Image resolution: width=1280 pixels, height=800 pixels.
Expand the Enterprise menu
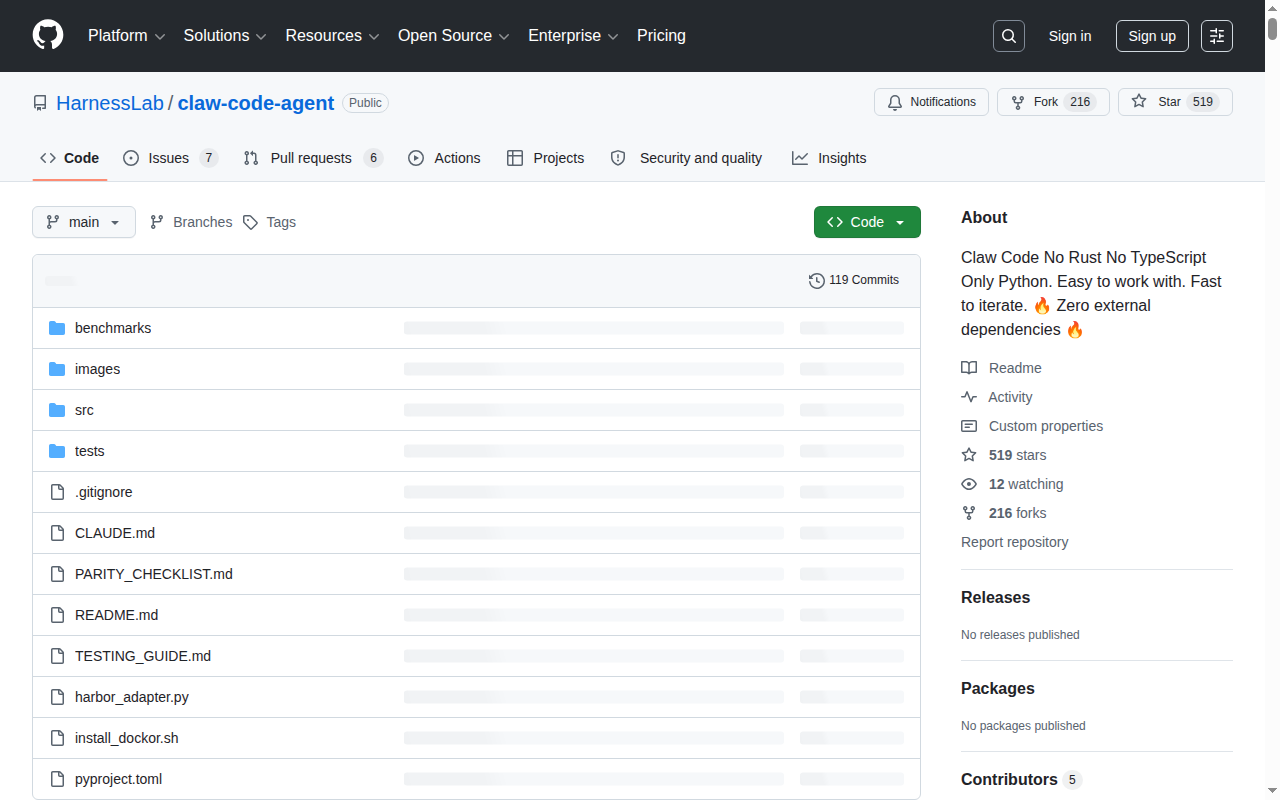click(x=573, y=36)
